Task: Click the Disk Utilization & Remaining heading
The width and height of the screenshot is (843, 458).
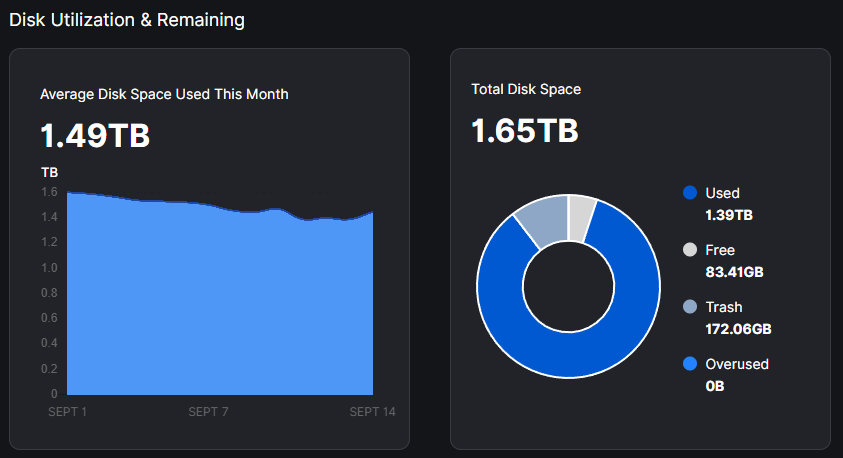Action: tap(127, 20)
